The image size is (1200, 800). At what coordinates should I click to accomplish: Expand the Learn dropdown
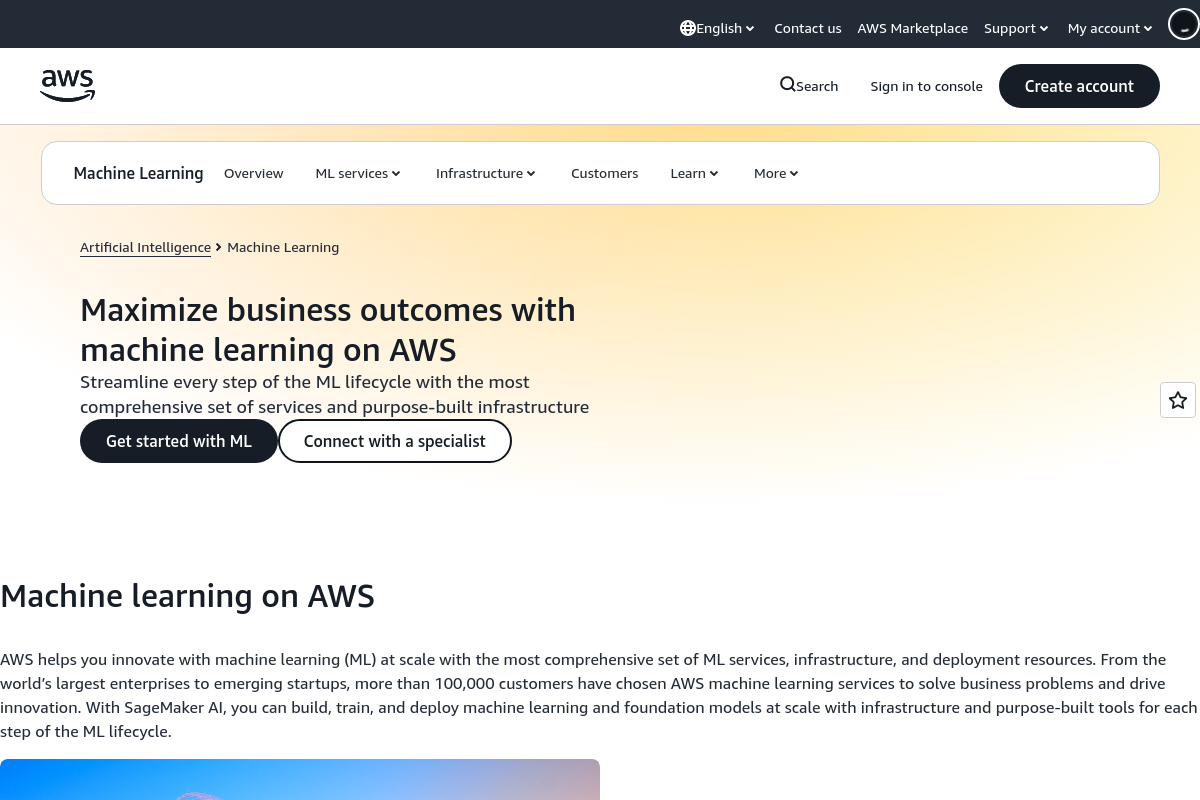click(694, 173)
